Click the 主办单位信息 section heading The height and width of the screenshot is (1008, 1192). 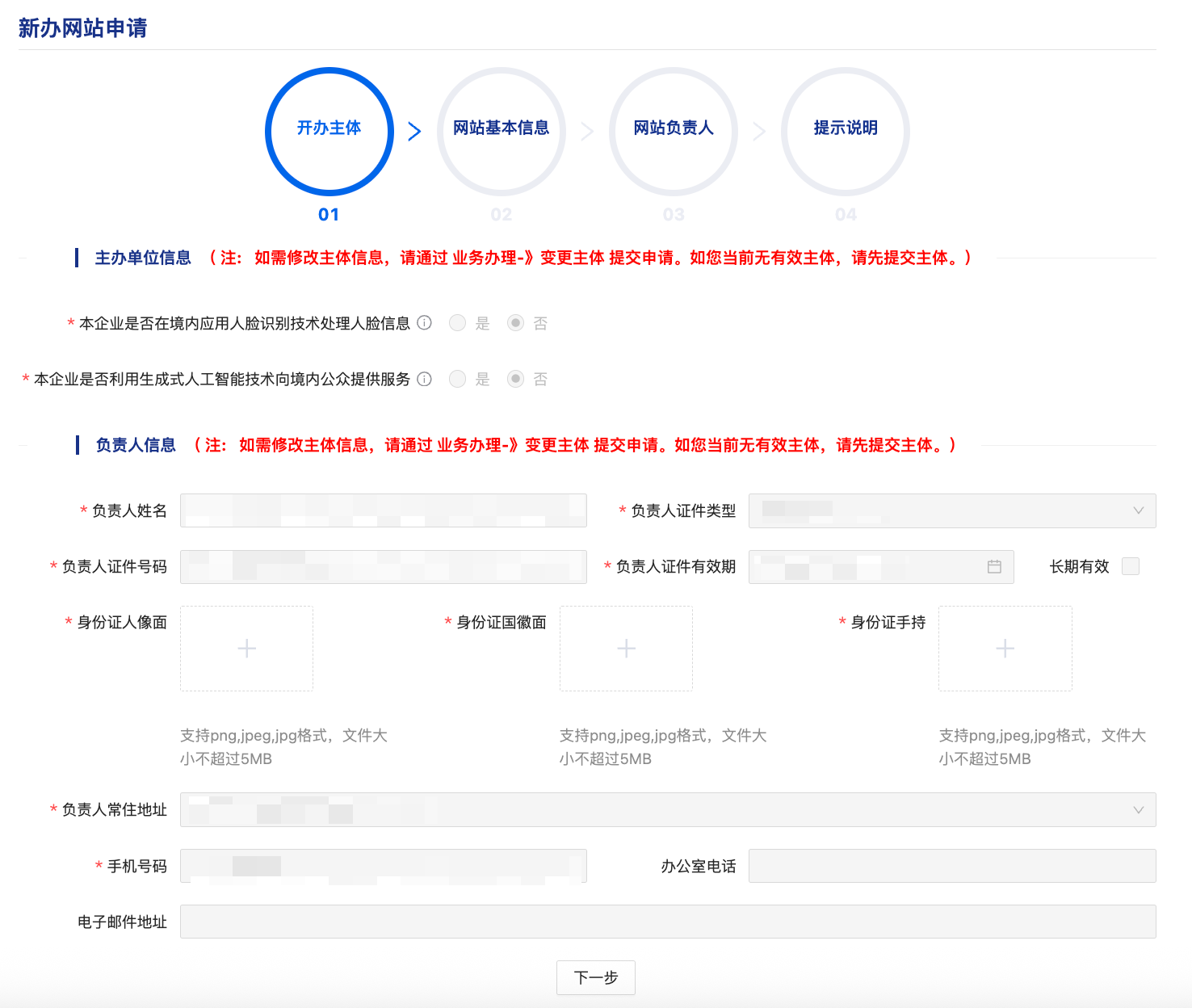143,258
